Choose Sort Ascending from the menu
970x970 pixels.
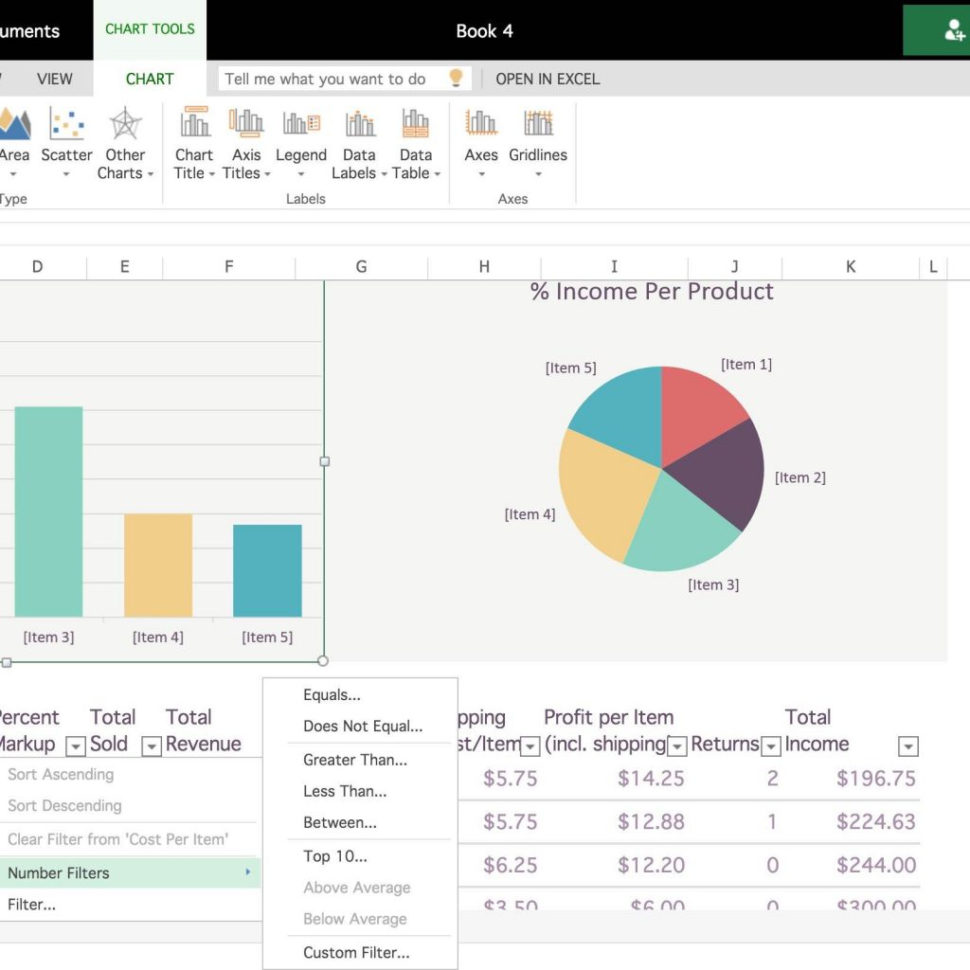[x=60, y=774]
